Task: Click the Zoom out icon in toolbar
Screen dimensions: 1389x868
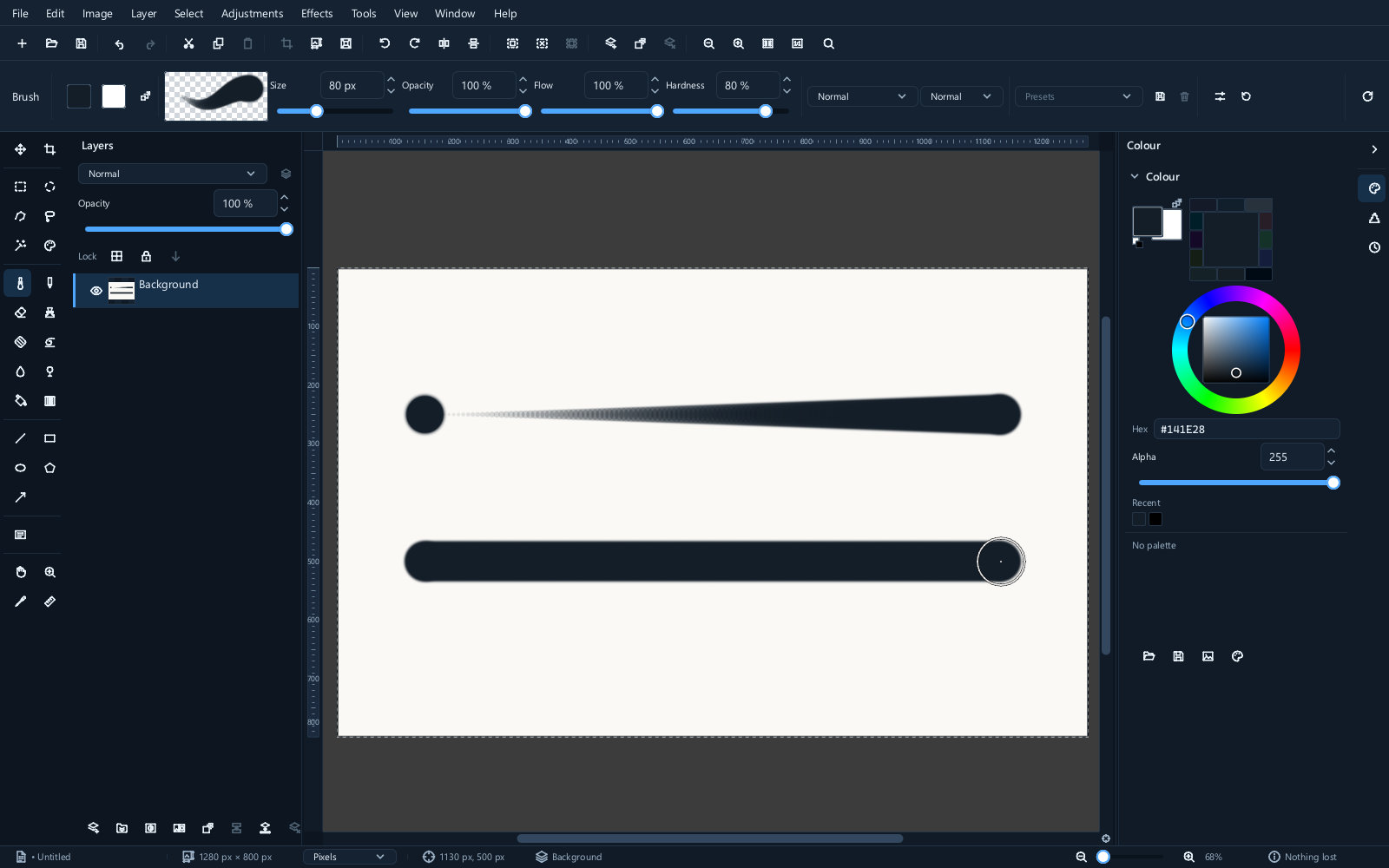Action: tap(708, 43)
